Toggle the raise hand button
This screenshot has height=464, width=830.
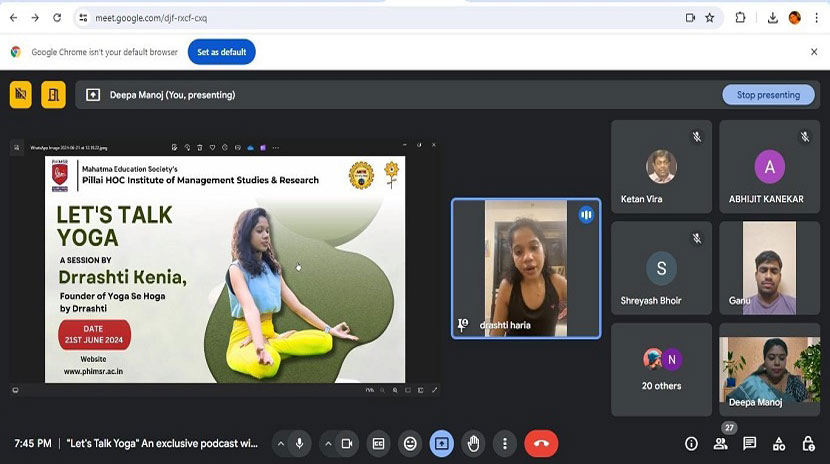coord(473,443)
